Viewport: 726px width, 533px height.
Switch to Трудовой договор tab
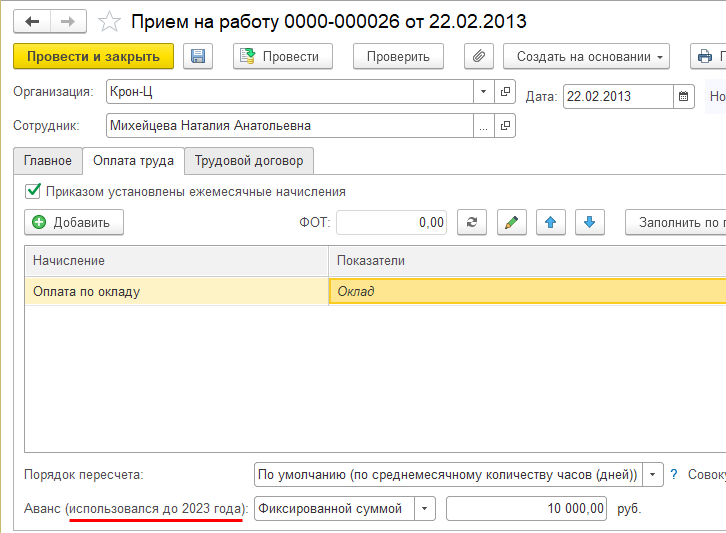point(250,160)
